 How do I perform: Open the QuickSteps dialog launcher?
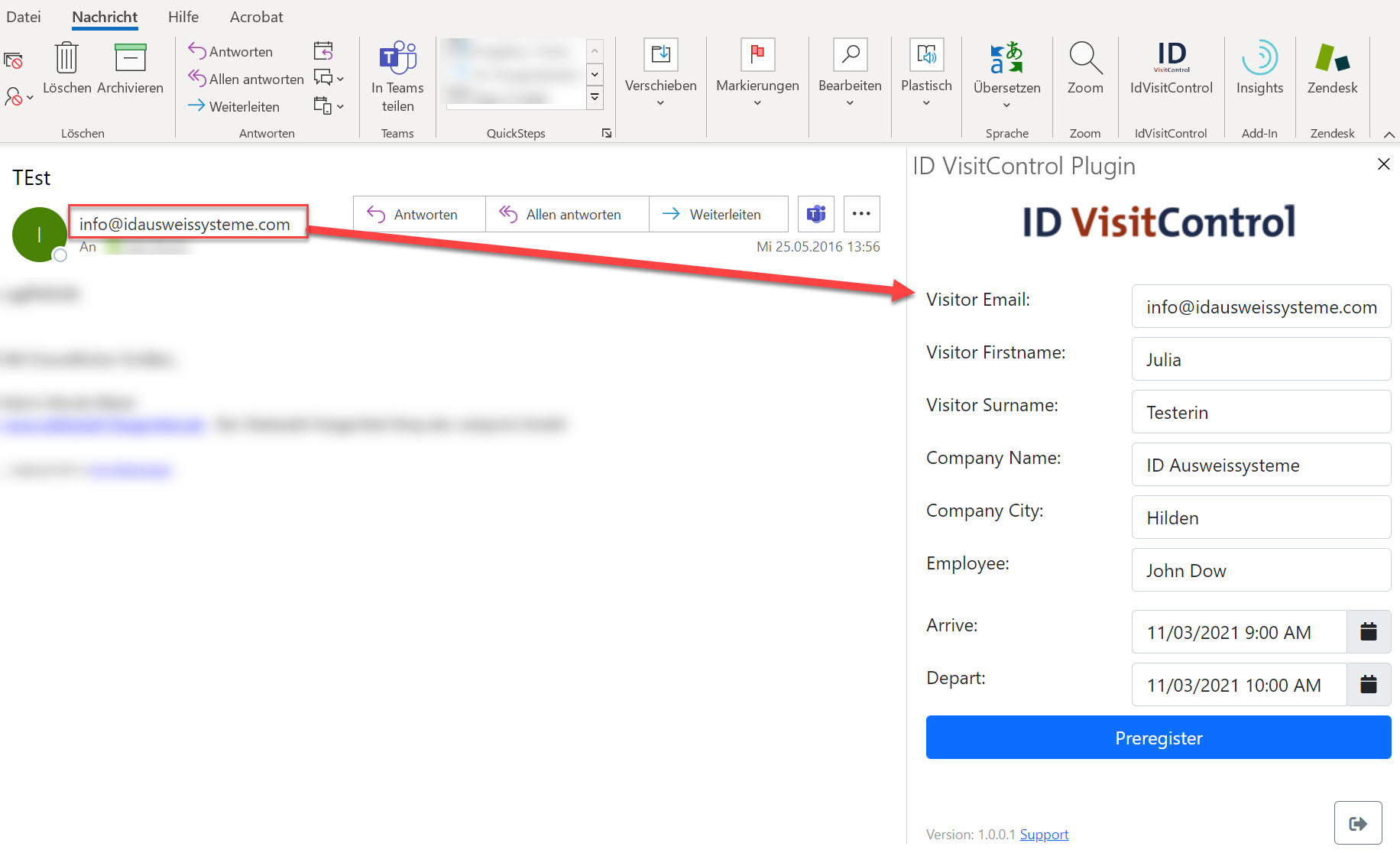point(607,133)
